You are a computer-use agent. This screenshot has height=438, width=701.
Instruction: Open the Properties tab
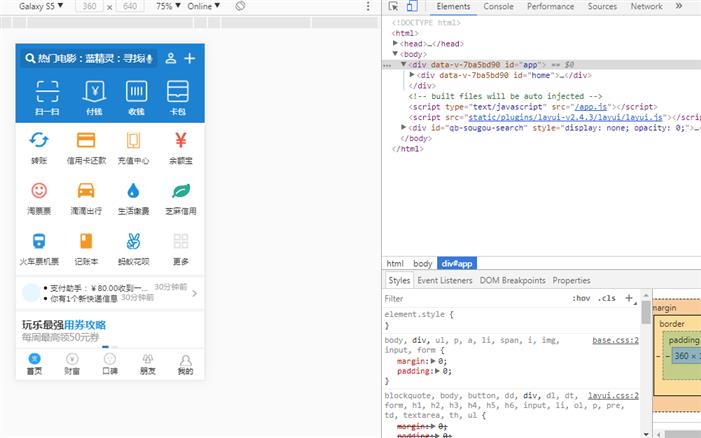click(x=571, y=280)
